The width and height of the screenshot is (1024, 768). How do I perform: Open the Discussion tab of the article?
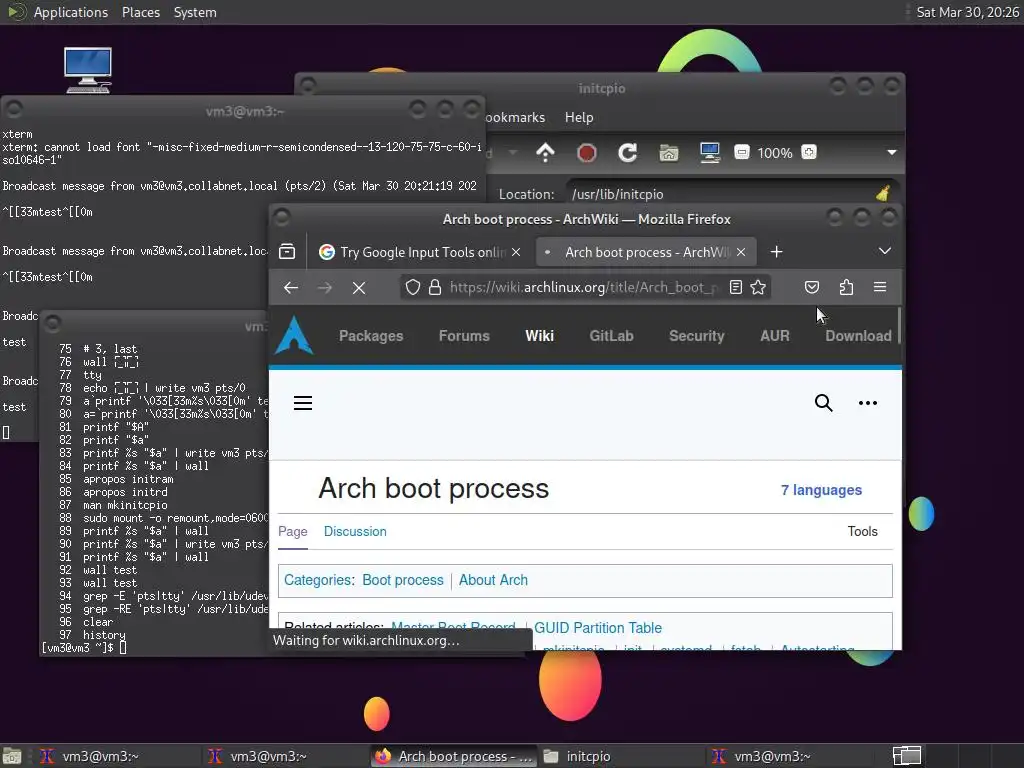(355, 532)
